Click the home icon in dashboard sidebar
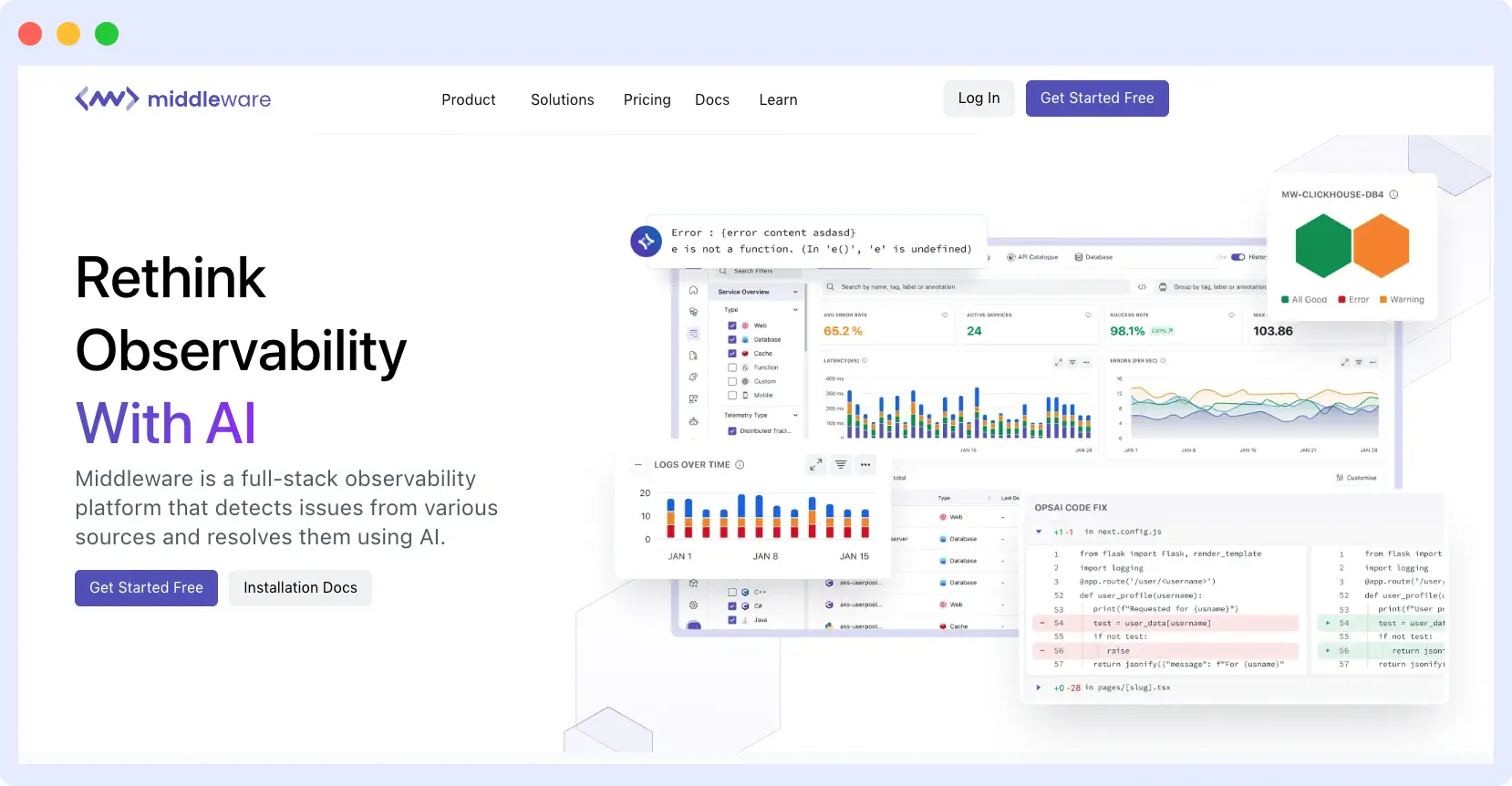 tap(693, 290)
